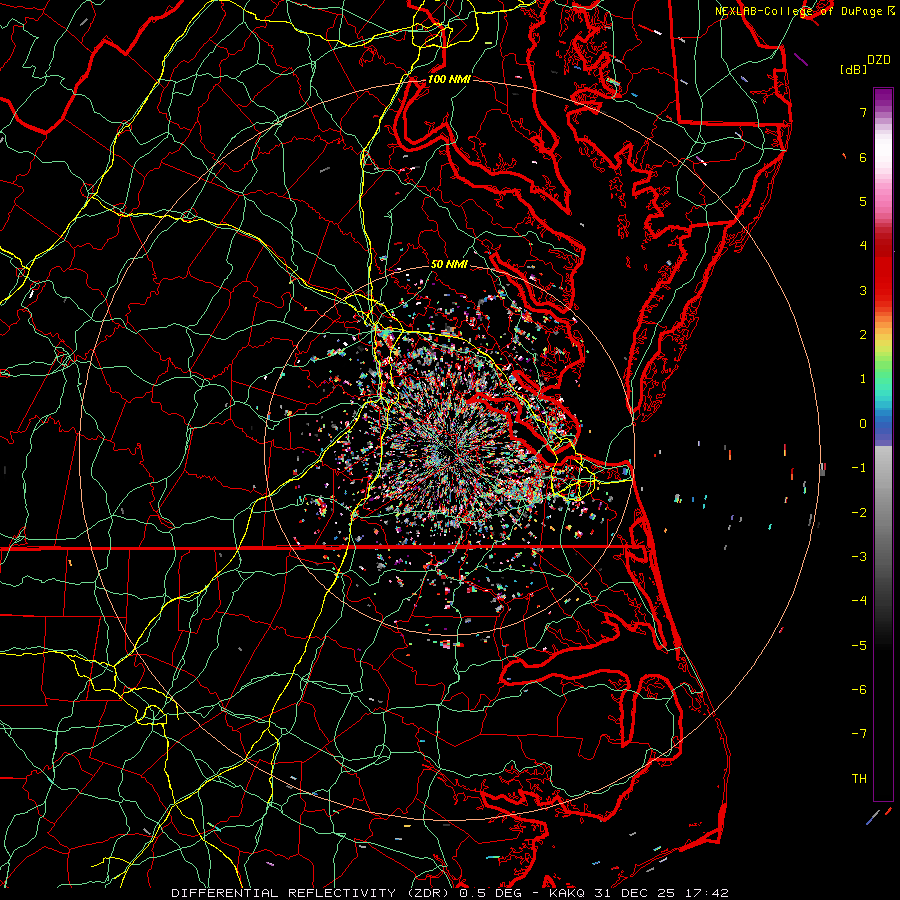Viewport: 900px width, 900px height.
Task: Click the DZD legend title
Action: click(879, 60)
